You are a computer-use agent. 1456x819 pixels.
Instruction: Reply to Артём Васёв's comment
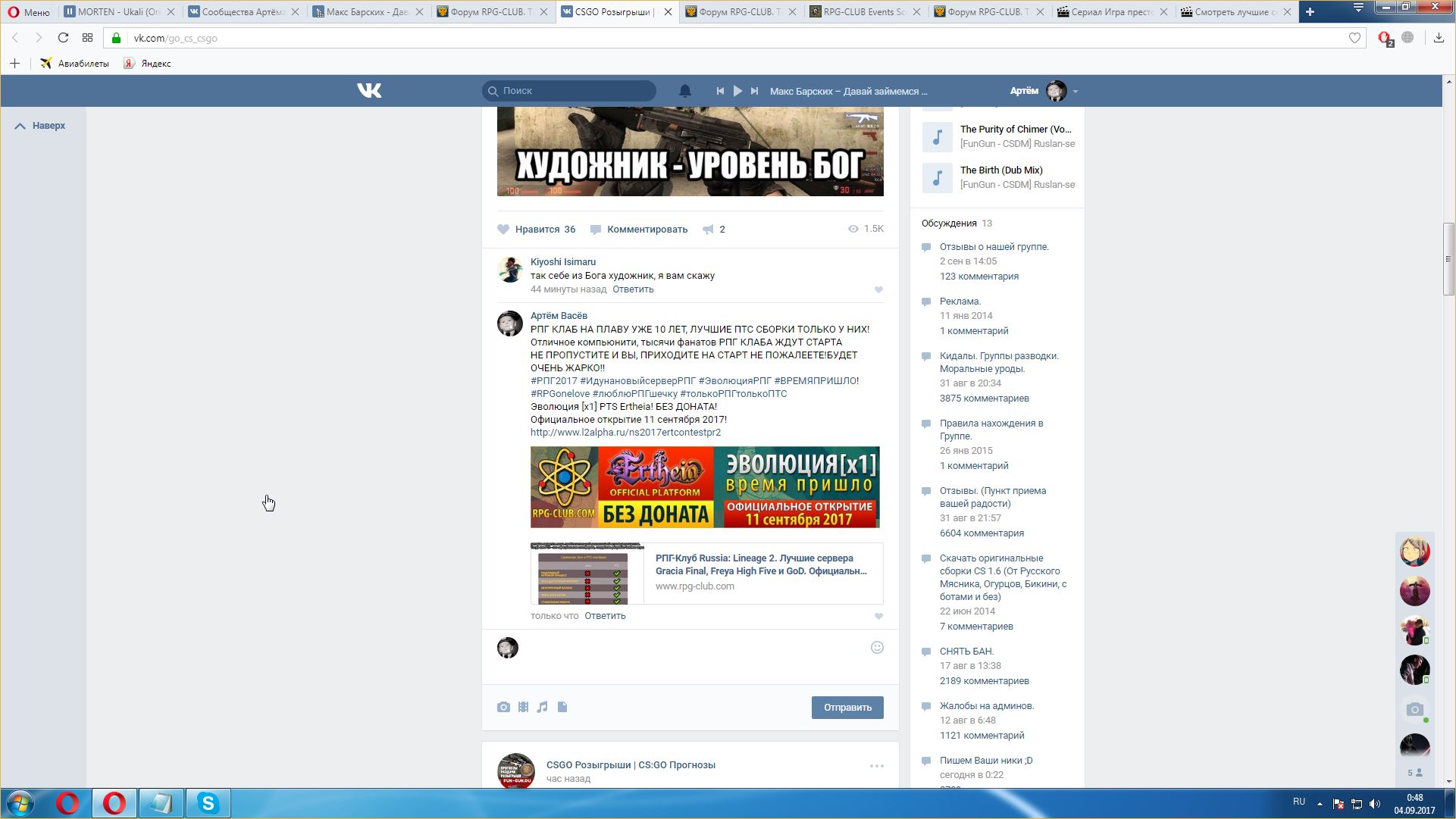[605, 616]
